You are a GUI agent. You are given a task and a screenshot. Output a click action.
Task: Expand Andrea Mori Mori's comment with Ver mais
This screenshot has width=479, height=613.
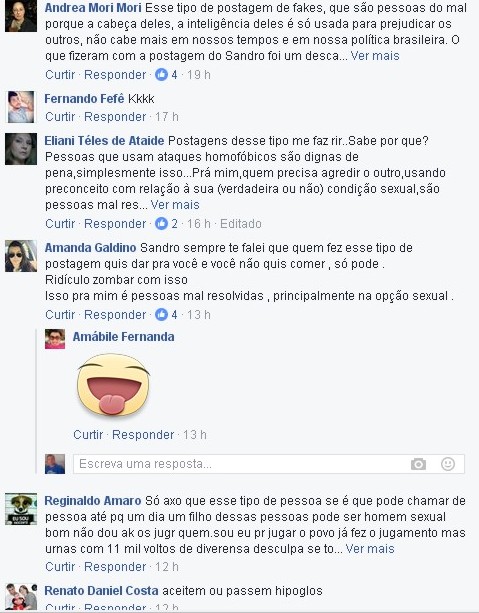[375, 56]
